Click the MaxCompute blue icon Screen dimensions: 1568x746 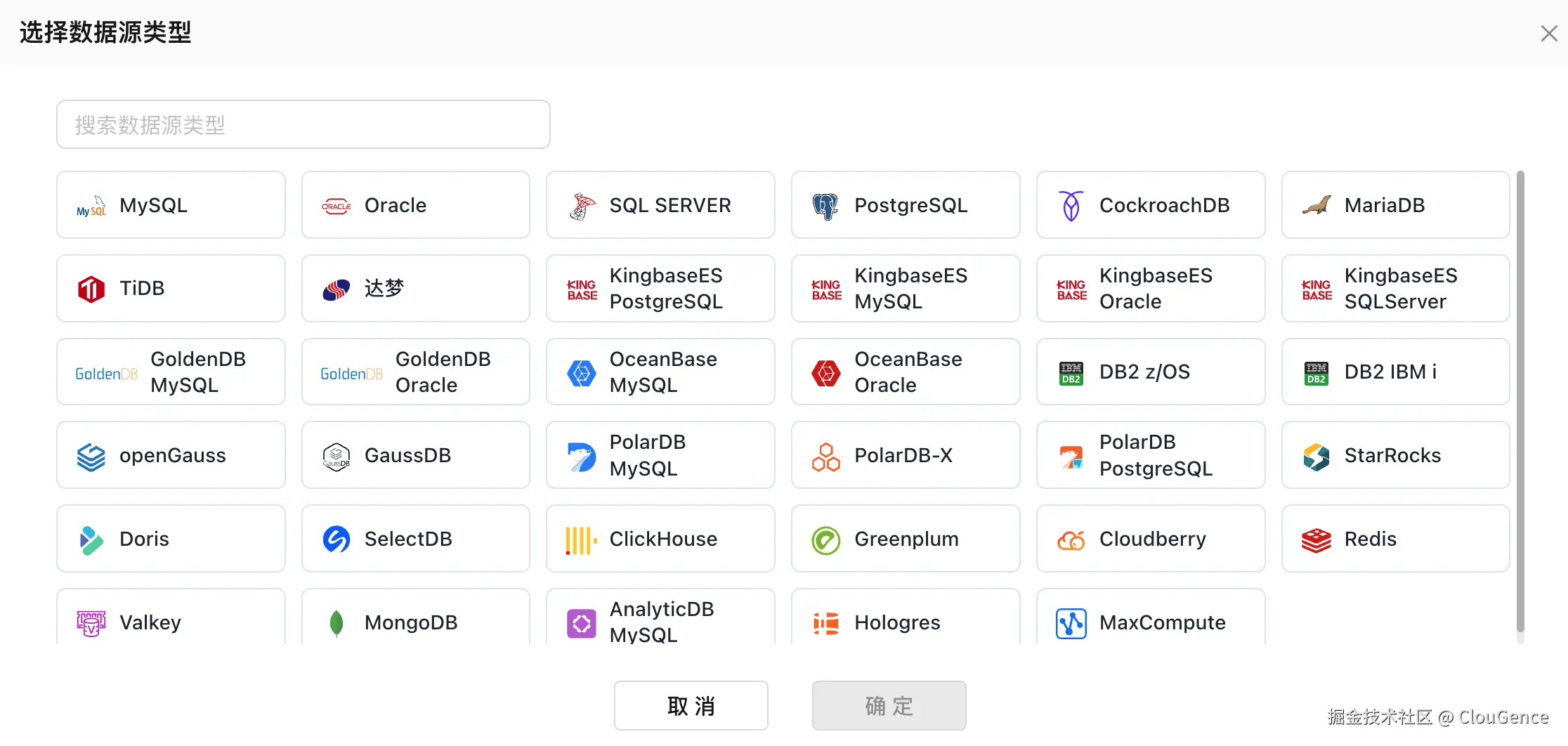[x=1071, y=623]
